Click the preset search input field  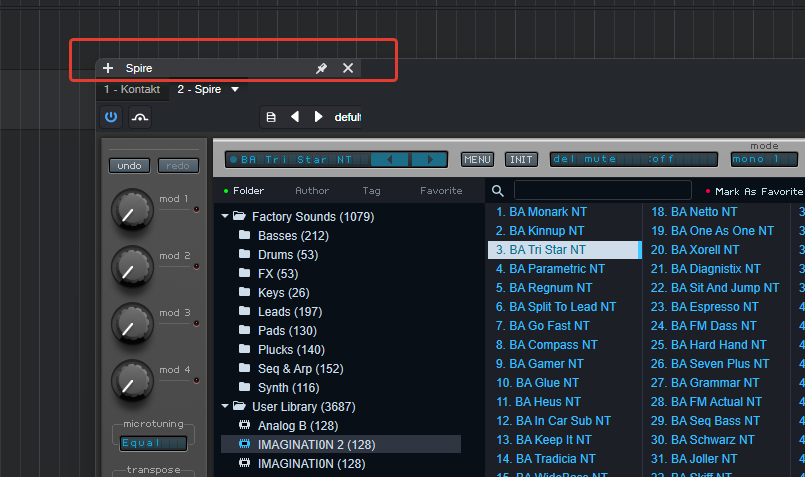[x=603, y=190]
